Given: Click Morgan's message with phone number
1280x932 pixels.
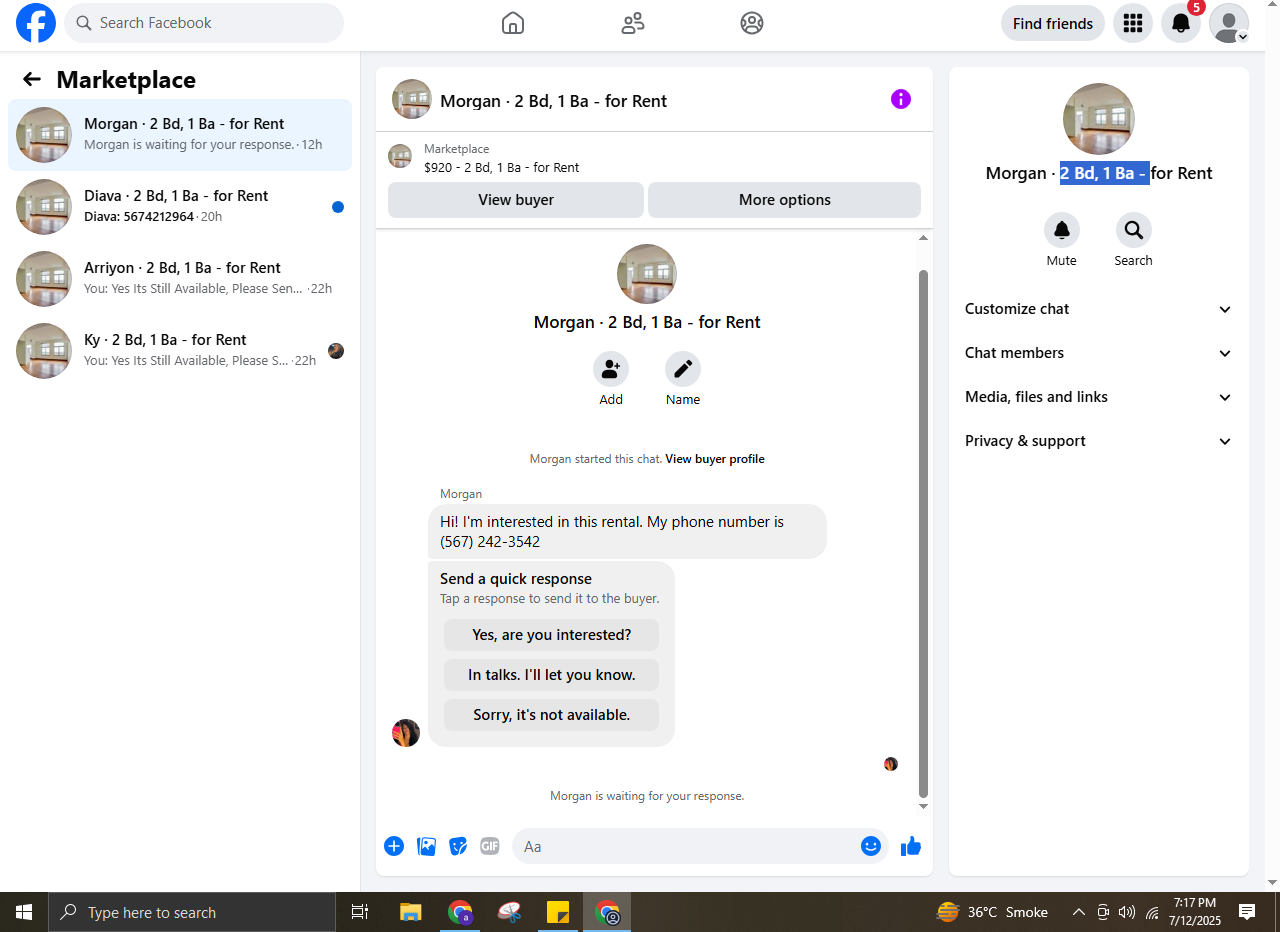Looking at the screenshot, I should point(627,531).
